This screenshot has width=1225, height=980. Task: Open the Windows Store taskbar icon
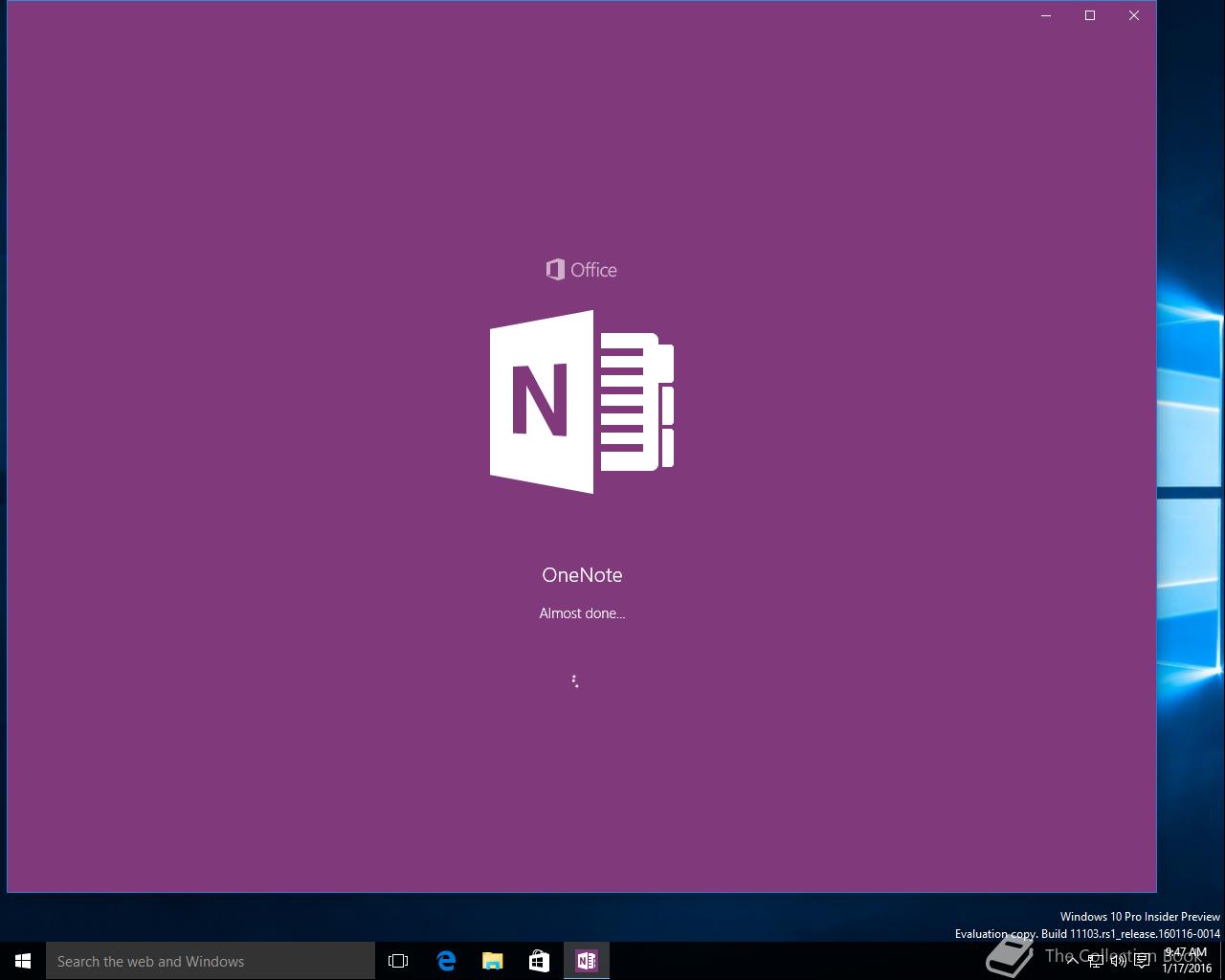pos(540,961)
